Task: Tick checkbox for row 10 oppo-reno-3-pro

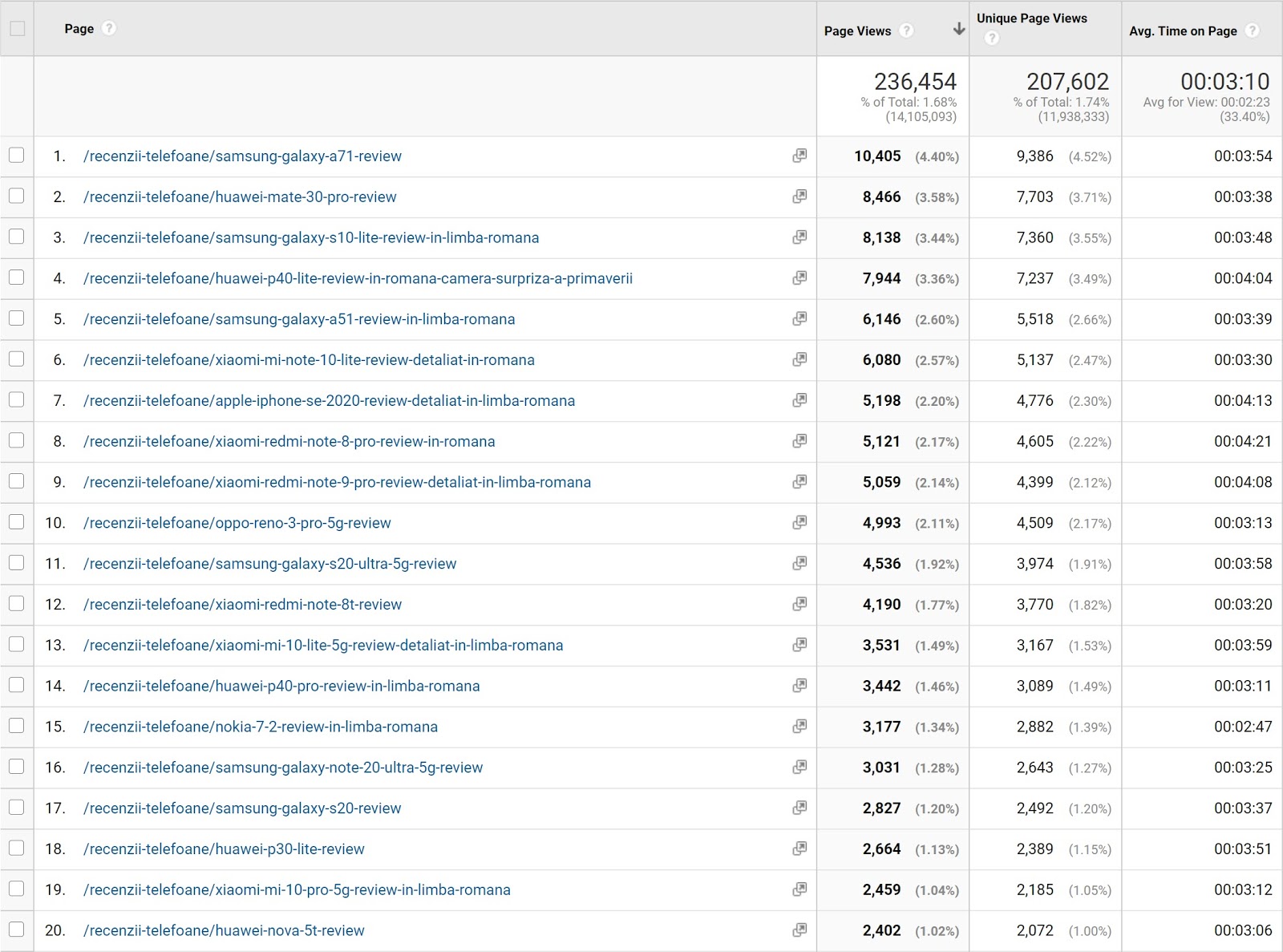Action: (17, 521)
